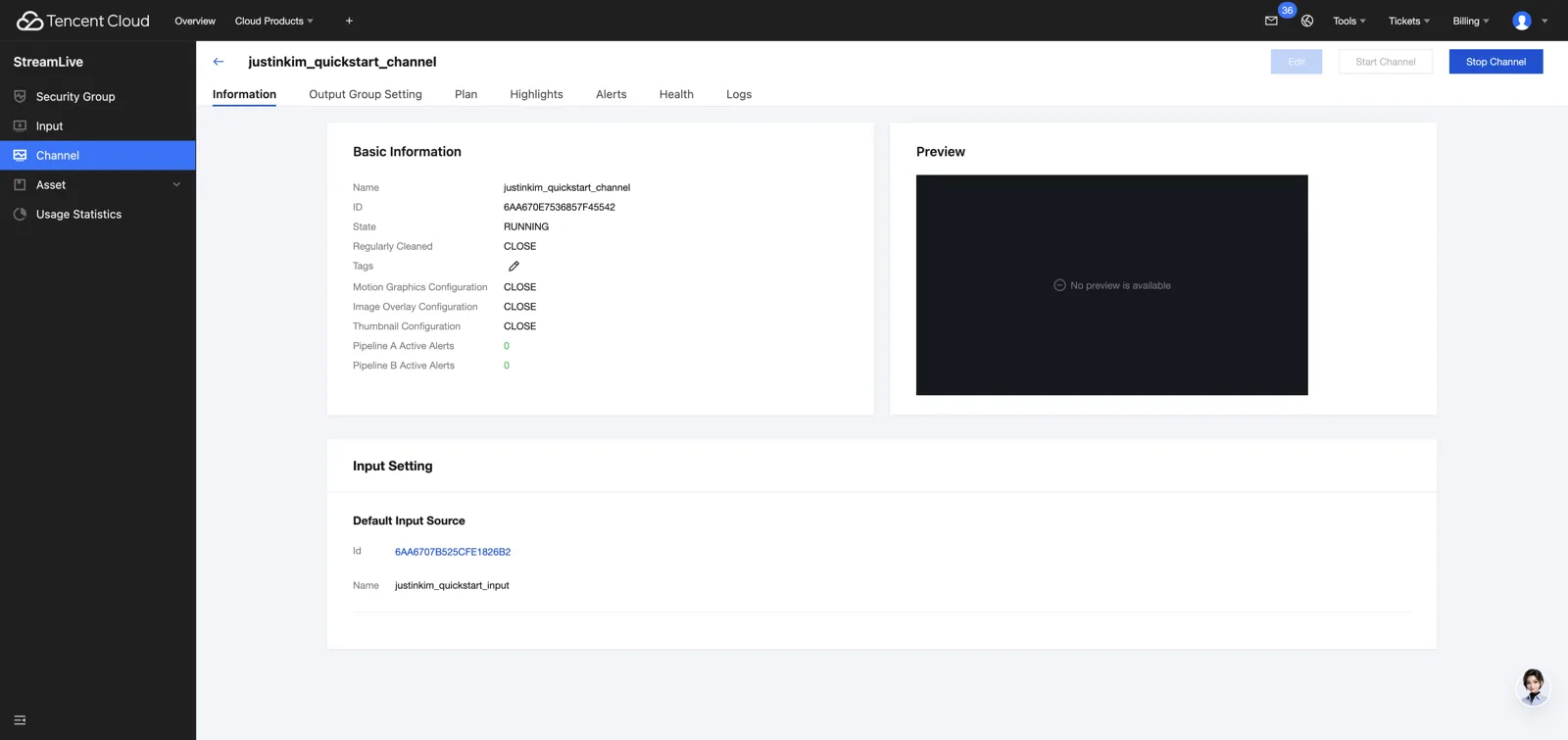Open the customer support assistant avatar

tap(1533, 686)
